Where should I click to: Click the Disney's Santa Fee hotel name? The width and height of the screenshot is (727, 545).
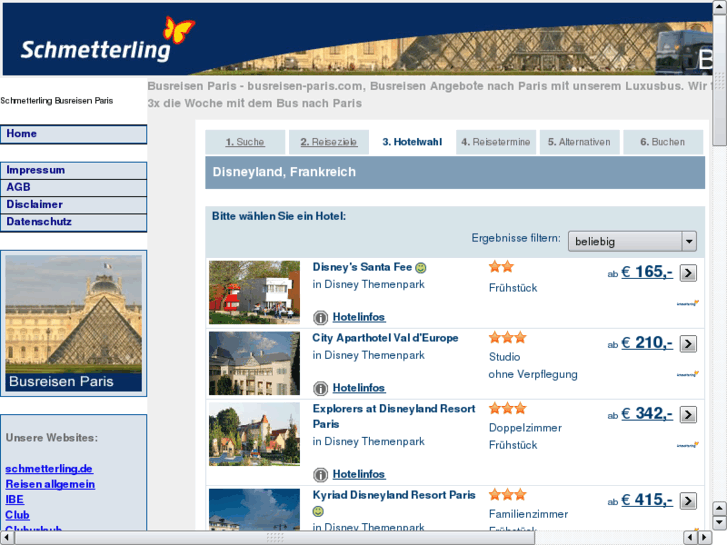(x=362, y=267)
